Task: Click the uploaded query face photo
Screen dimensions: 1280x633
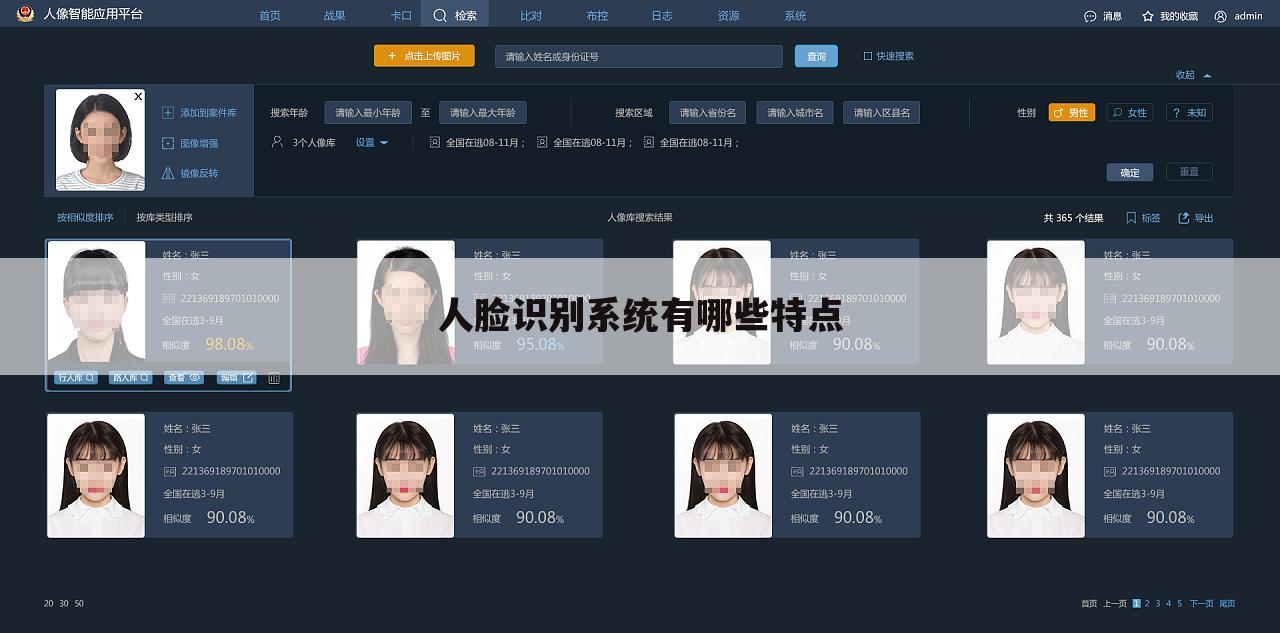Action: point(100,140)
